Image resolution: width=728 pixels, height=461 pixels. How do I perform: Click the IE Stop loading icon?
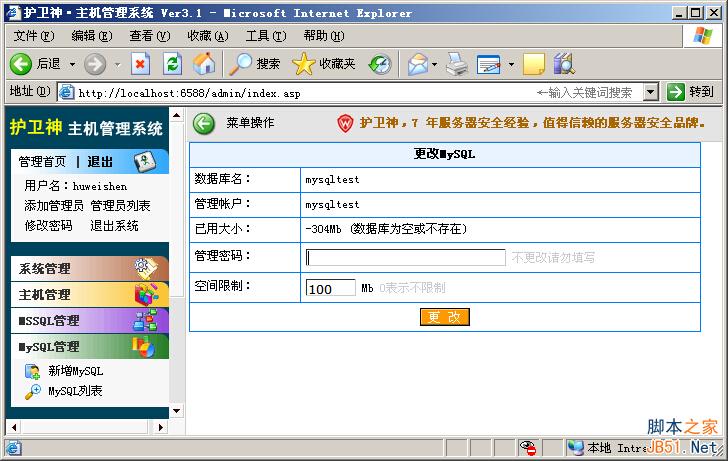(x=141, y=64)
